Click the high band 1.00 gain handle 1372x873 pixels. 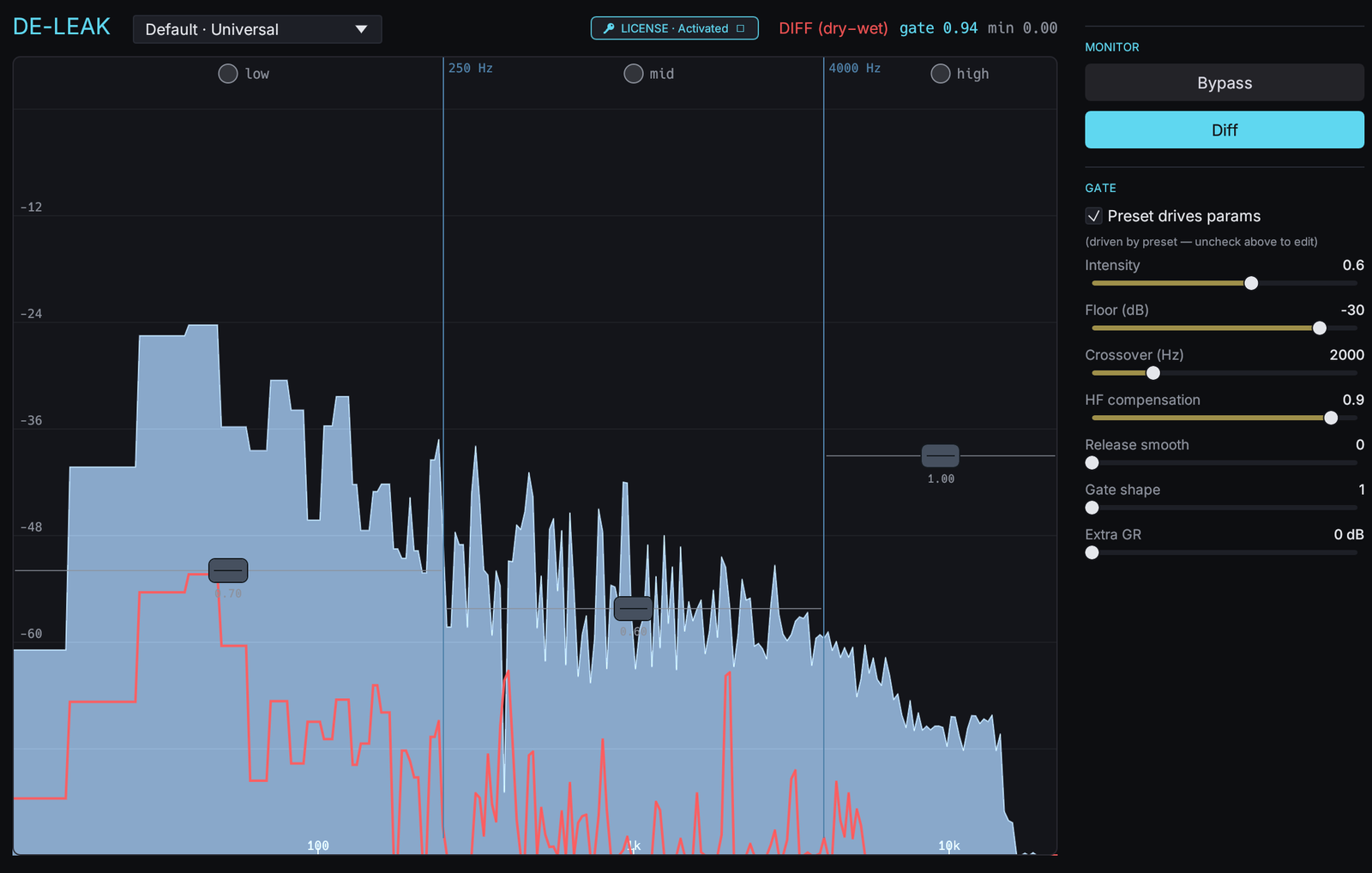pyautogui.click(x=941, y=455)
